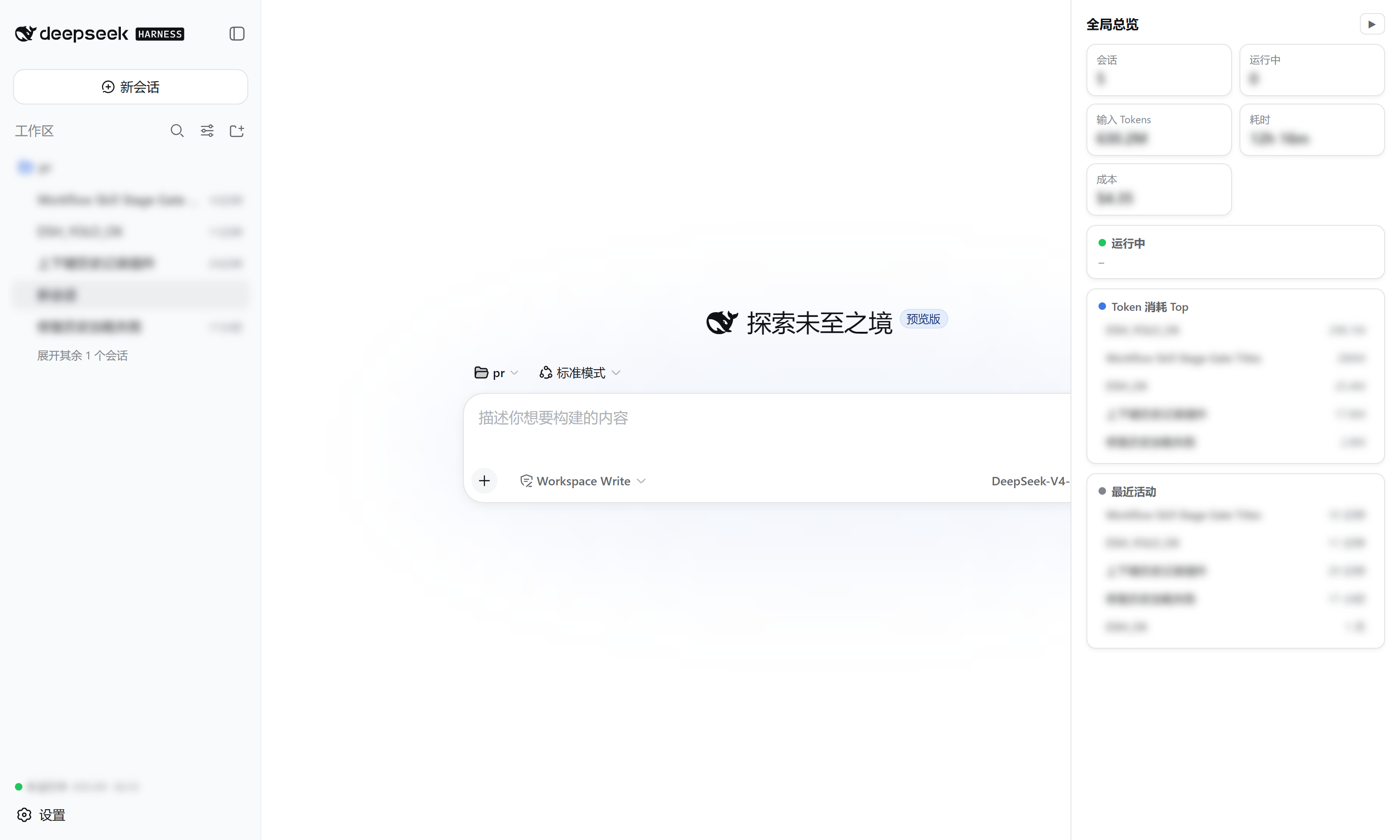Click the settings gear icon
Image resolution: width=1400 pixels, height=840 pixels.
coord(24,815)
